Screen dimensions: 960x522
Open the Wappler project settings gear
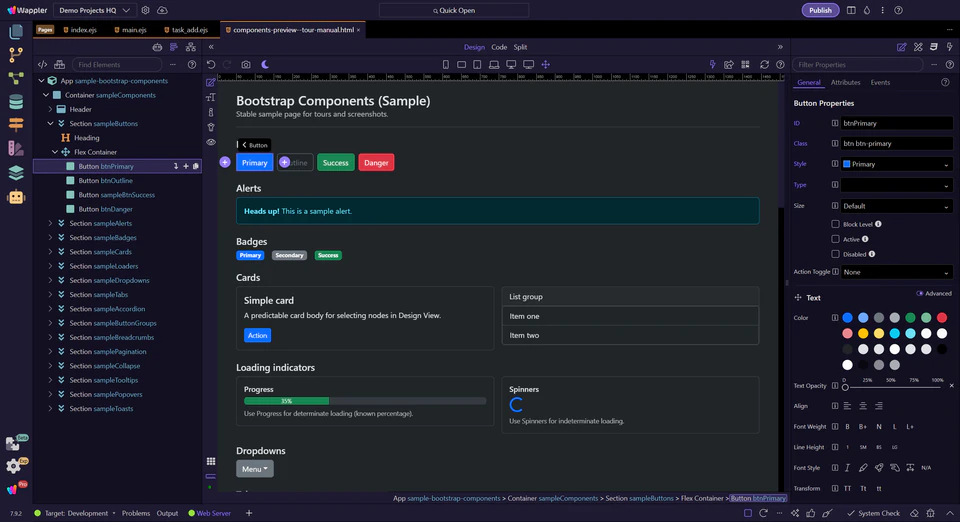145,10
